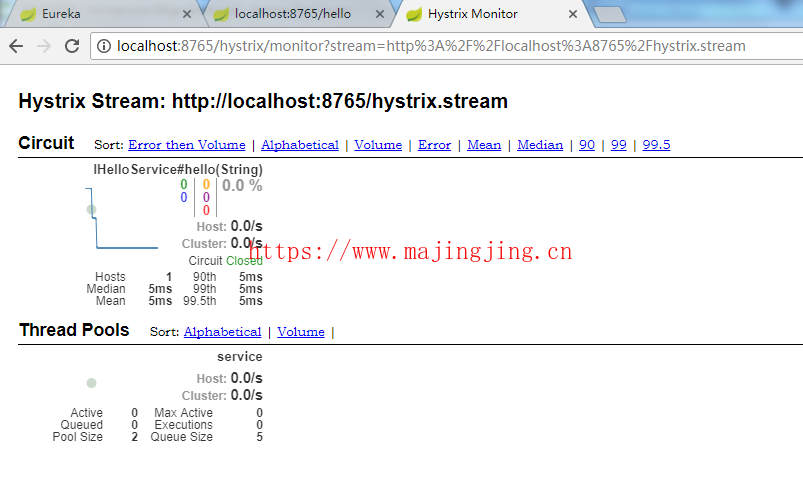Click the blue short-circuited count
The height and width of the screenshot is (485, 803).
(184, 197)
